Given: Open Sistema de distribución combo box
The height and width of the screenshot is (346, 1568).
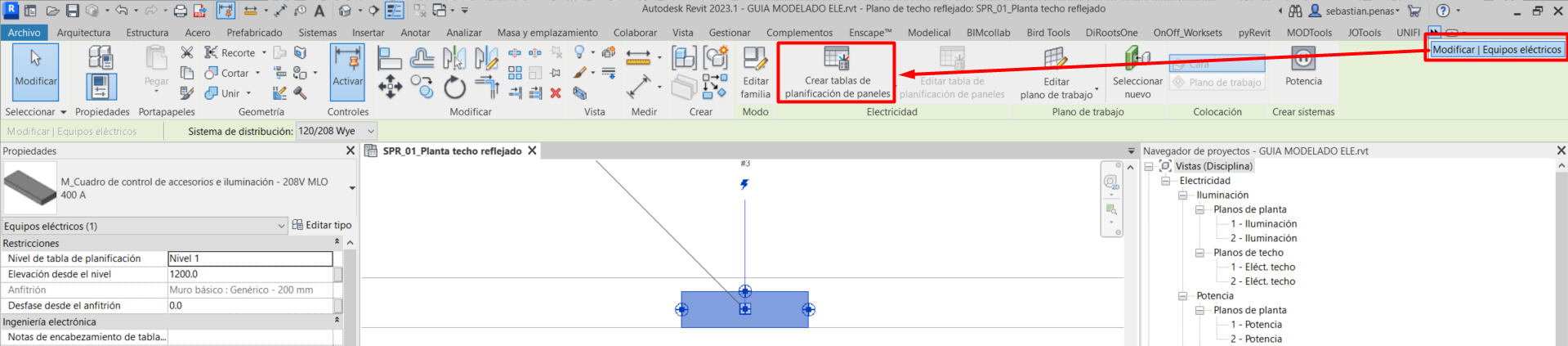Looking at the screenshot, I should (x=336, y=131).
